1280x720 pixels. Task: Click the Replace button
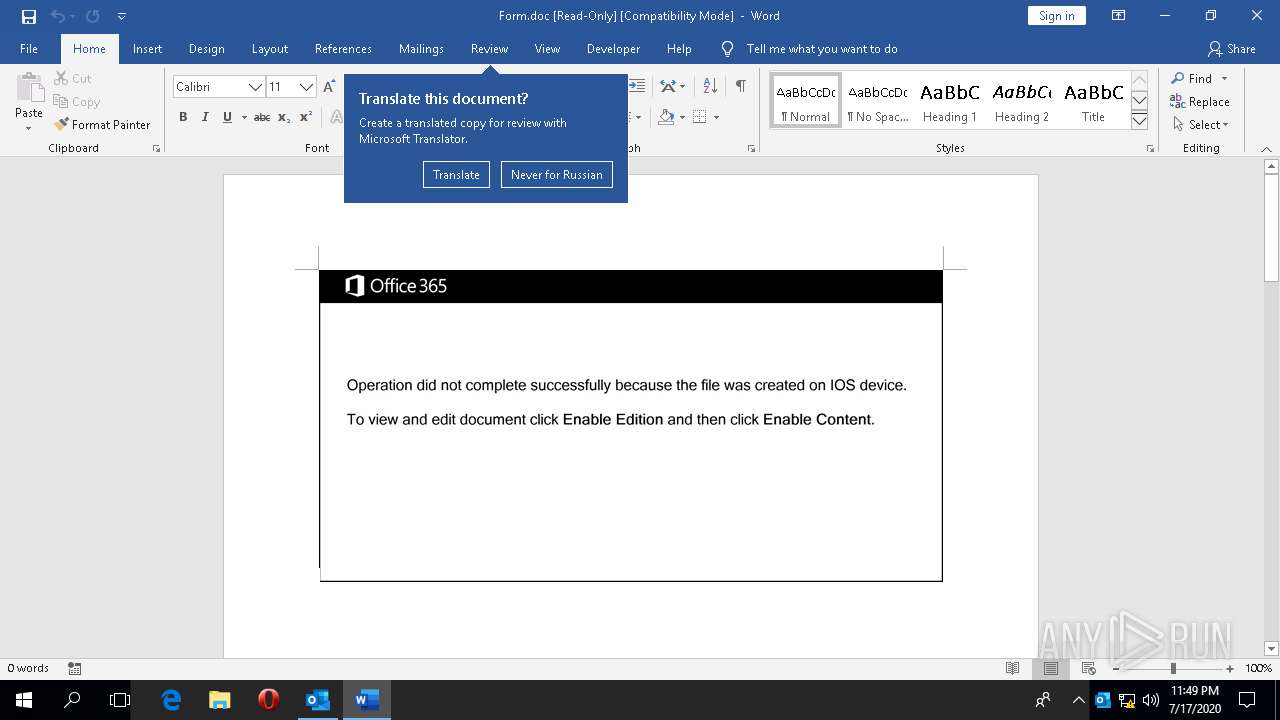pyautogui.click(x=1200, y=102)
